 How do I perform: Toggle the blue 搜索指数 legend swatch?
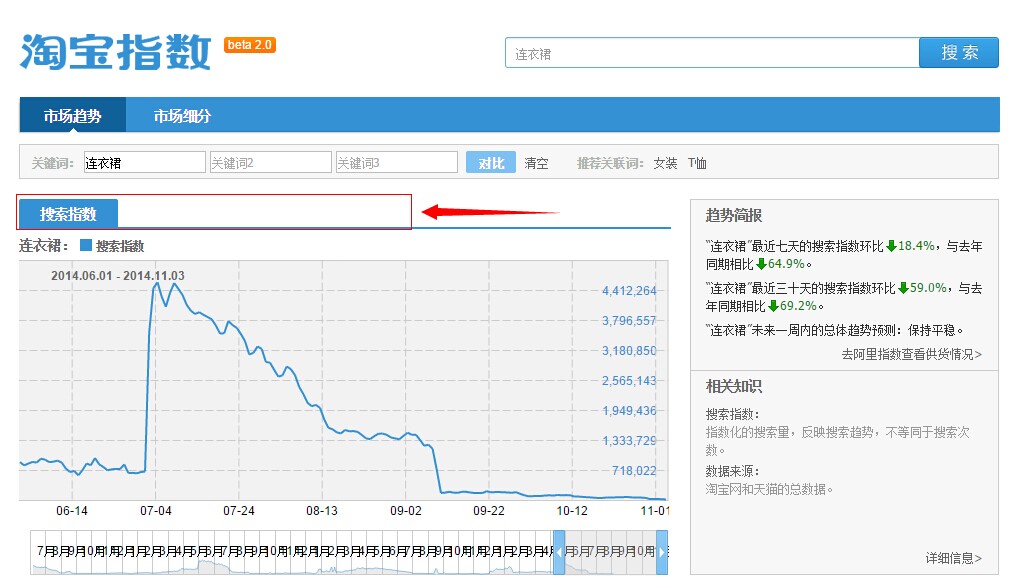86,245
